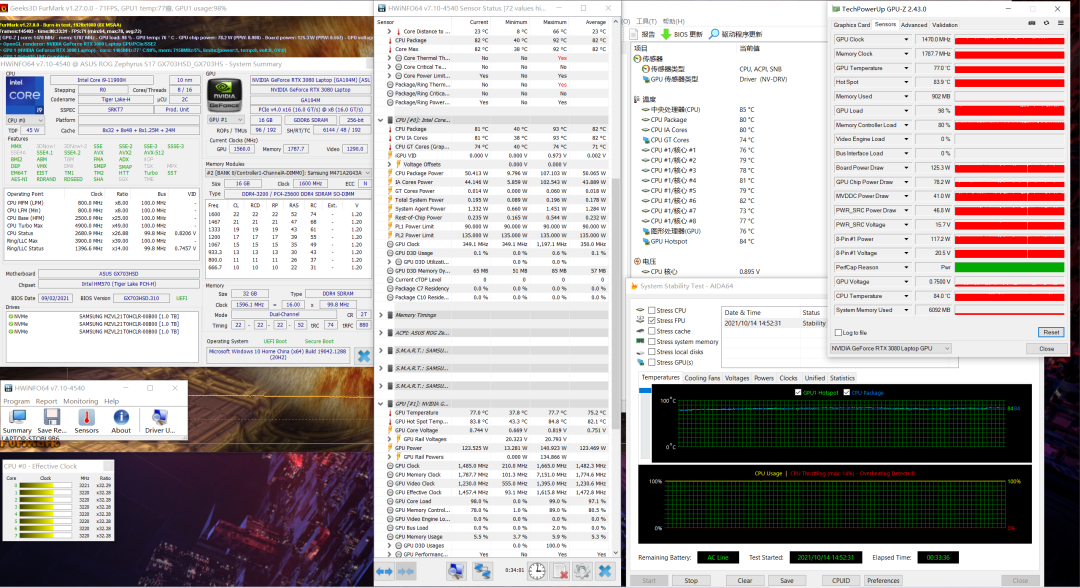Viewport: 1080px width, 588px height.
Task: Open Sensors with the thermometer icon
Action: [x=86, y=418]
